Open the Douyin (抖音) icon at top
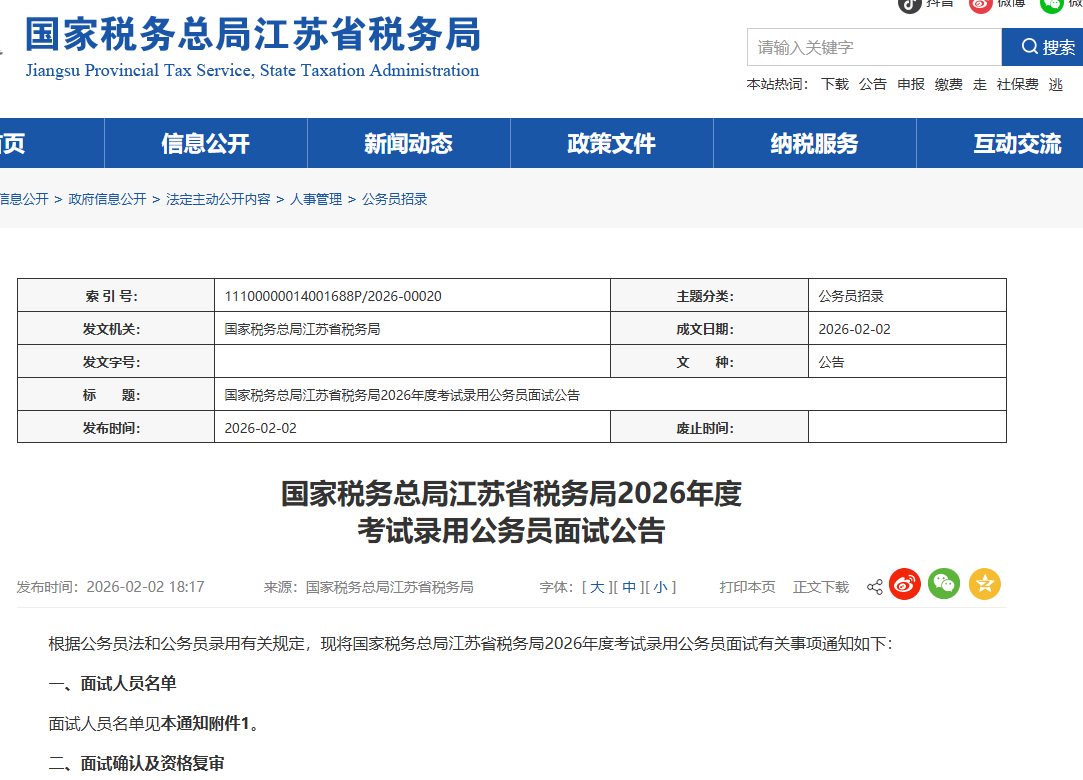Image resolution: width=1083 pixels, height=780 pixels. 909,4
